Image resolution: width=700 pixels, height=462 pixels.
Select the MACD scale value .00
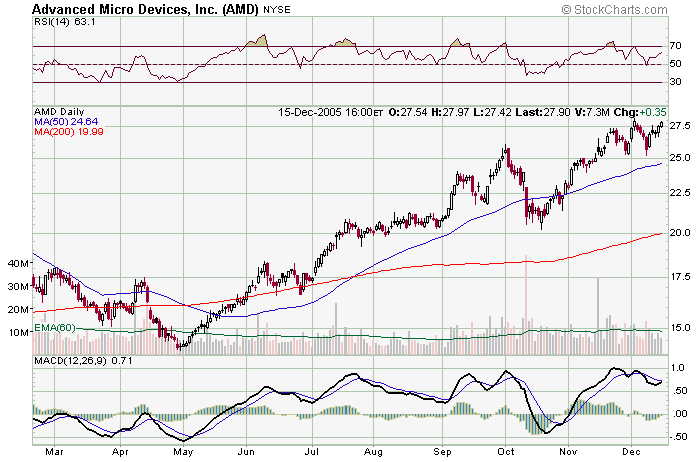[679, 414]
